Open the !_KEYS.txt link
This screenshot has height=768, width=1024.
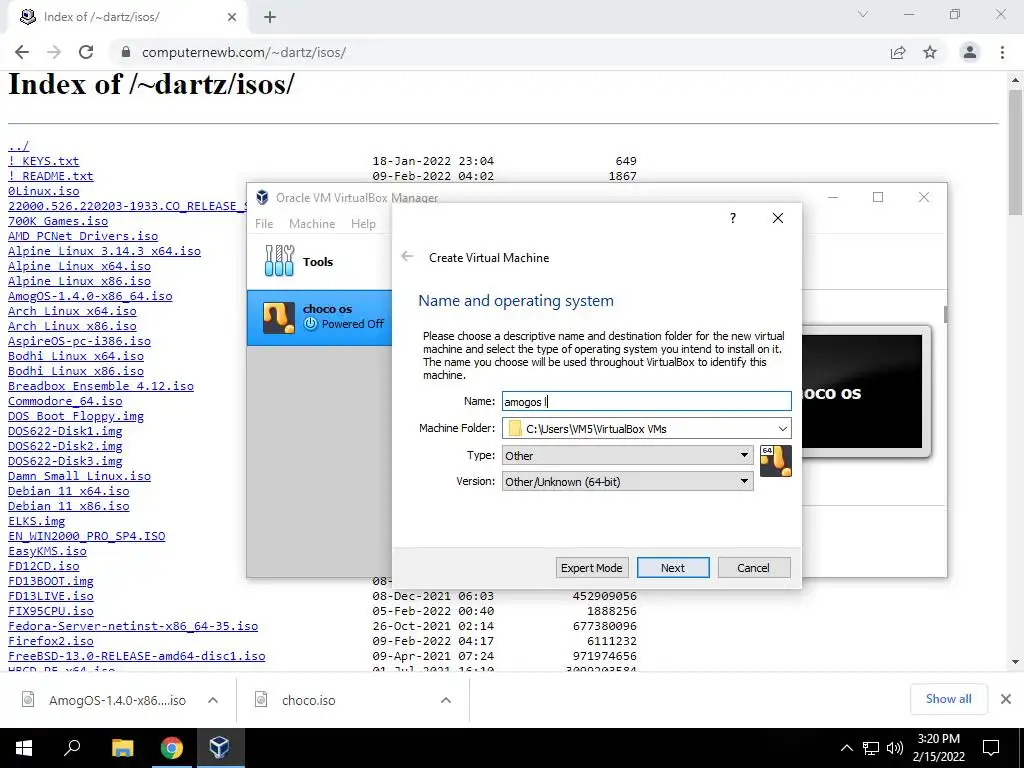pos(43,161)
